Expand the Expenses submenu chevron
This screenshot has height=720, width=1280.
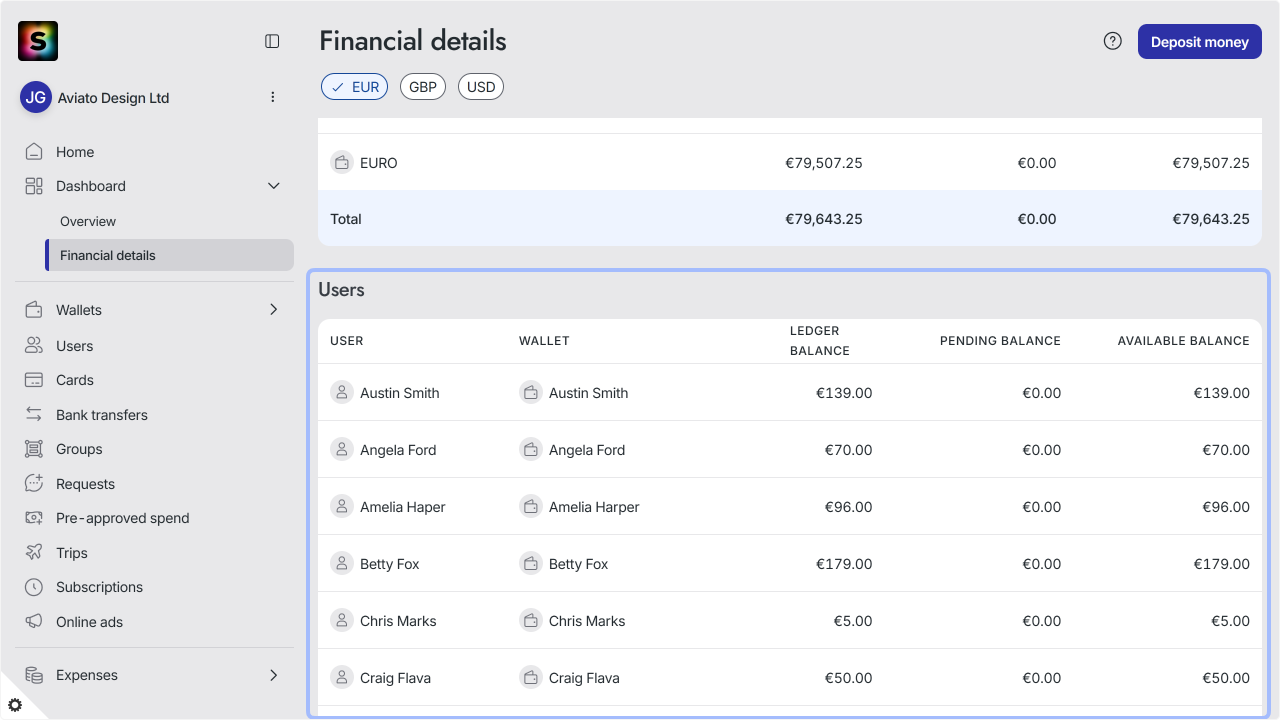pos(274,675)
